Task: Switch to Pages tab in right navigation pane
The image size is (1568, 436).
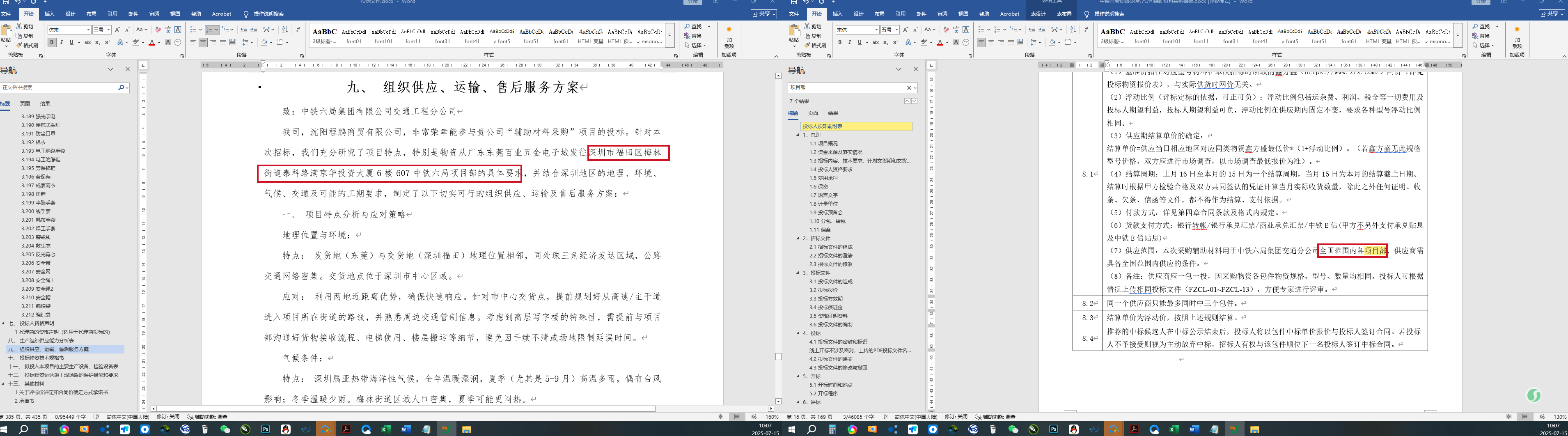Action: pos(813,113)
